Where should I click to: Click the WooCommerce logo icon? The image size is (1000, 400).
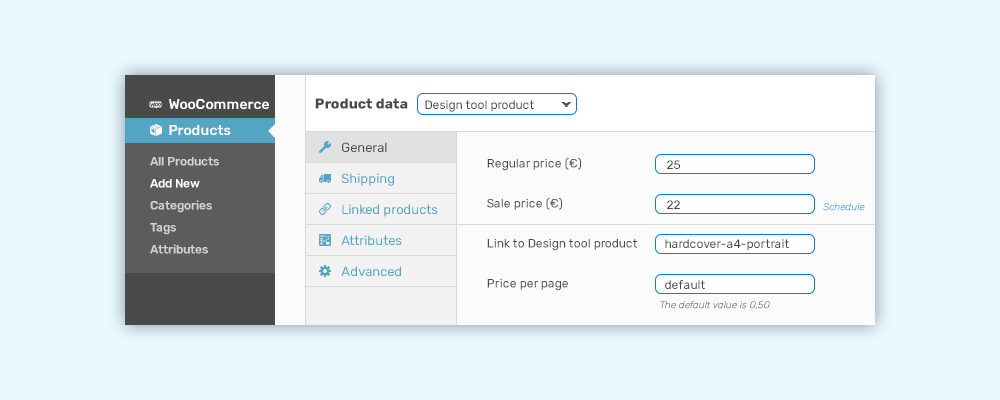[156, 105]
